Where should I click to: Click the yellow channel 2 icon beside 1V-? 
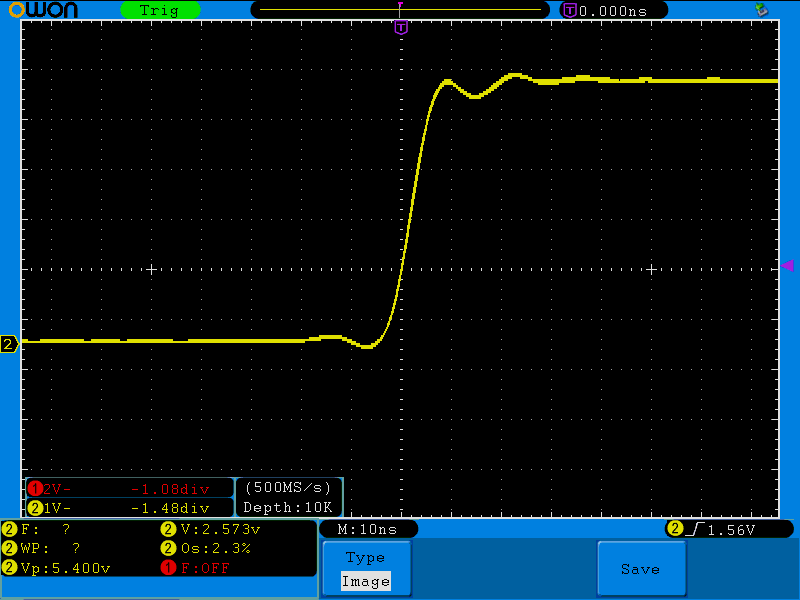(x=35, y=508)
